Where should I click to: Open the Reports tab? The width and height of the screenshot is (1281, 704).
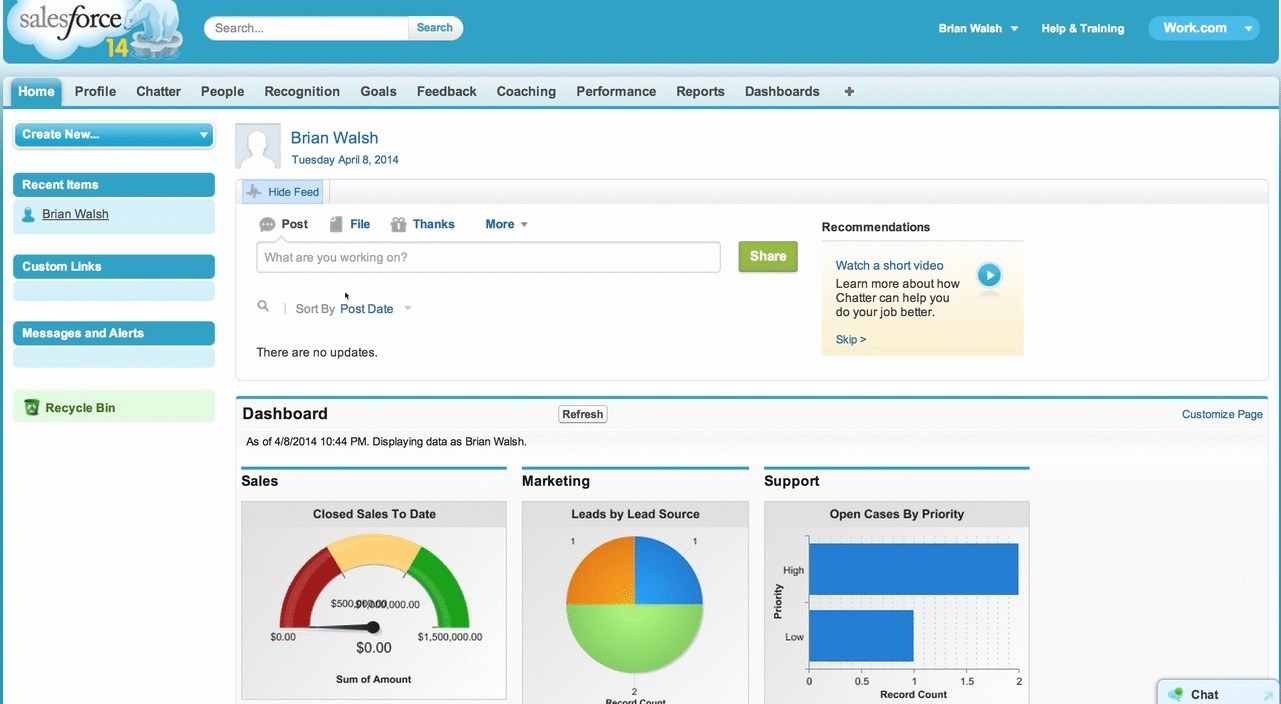700,91
